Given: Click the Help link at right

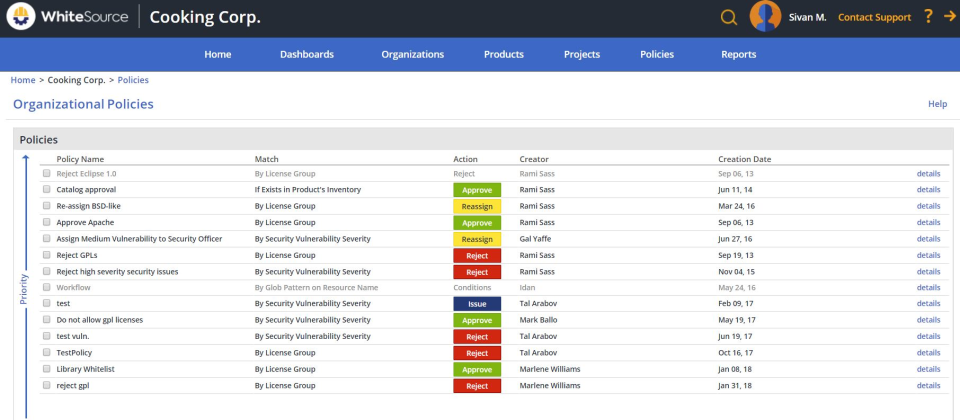Looking at the screenshot, I should point(937,104).
